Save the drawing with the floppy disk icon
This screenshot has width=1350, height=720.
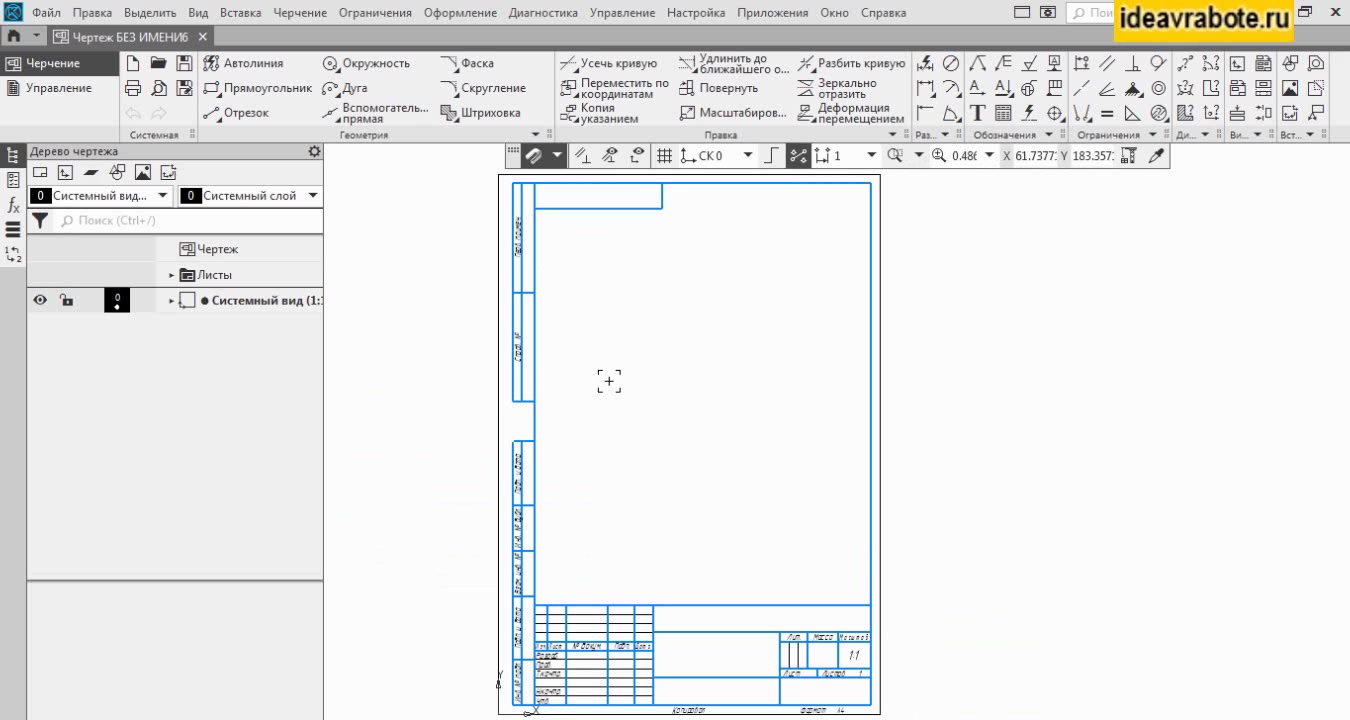(184, 63)
